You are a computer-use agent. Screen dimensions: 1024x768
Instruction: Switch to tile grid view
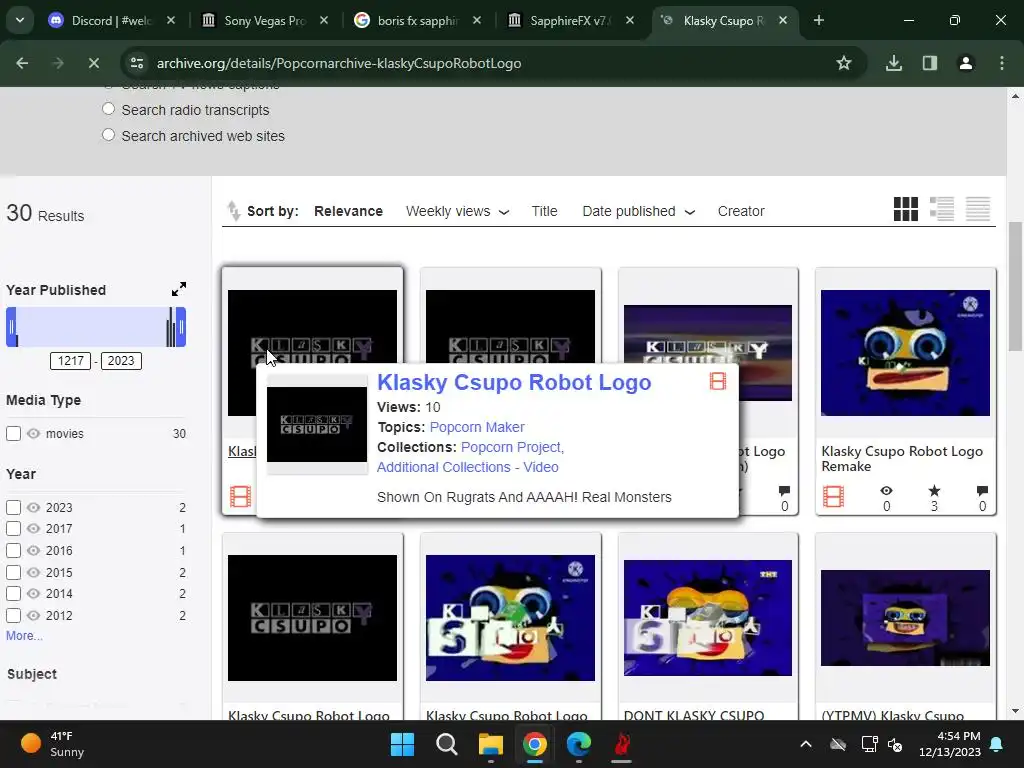906,209
